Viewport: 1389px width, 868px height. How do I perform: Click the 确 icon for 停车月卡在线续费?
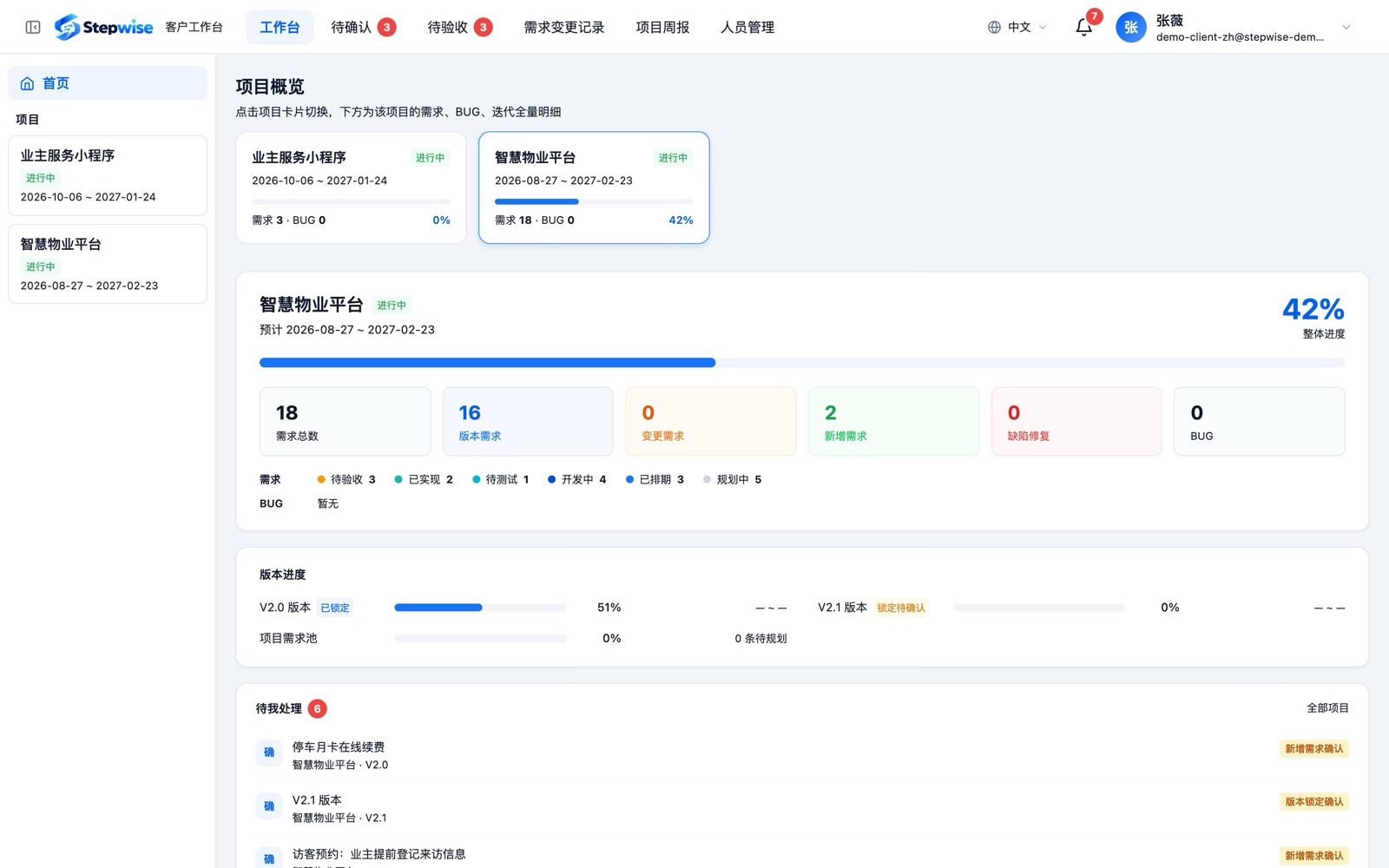269,753
